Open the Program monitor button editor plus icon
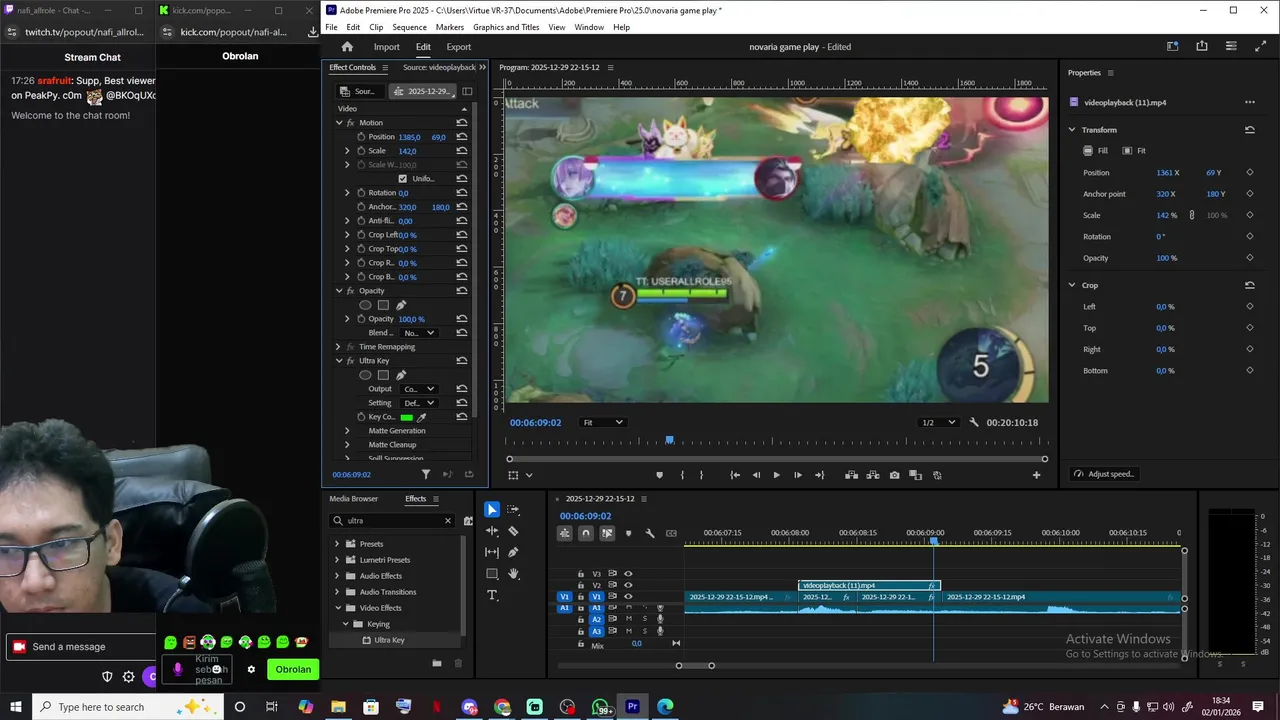Screen dimensions: 1280x720 [x=1036, y=475]
